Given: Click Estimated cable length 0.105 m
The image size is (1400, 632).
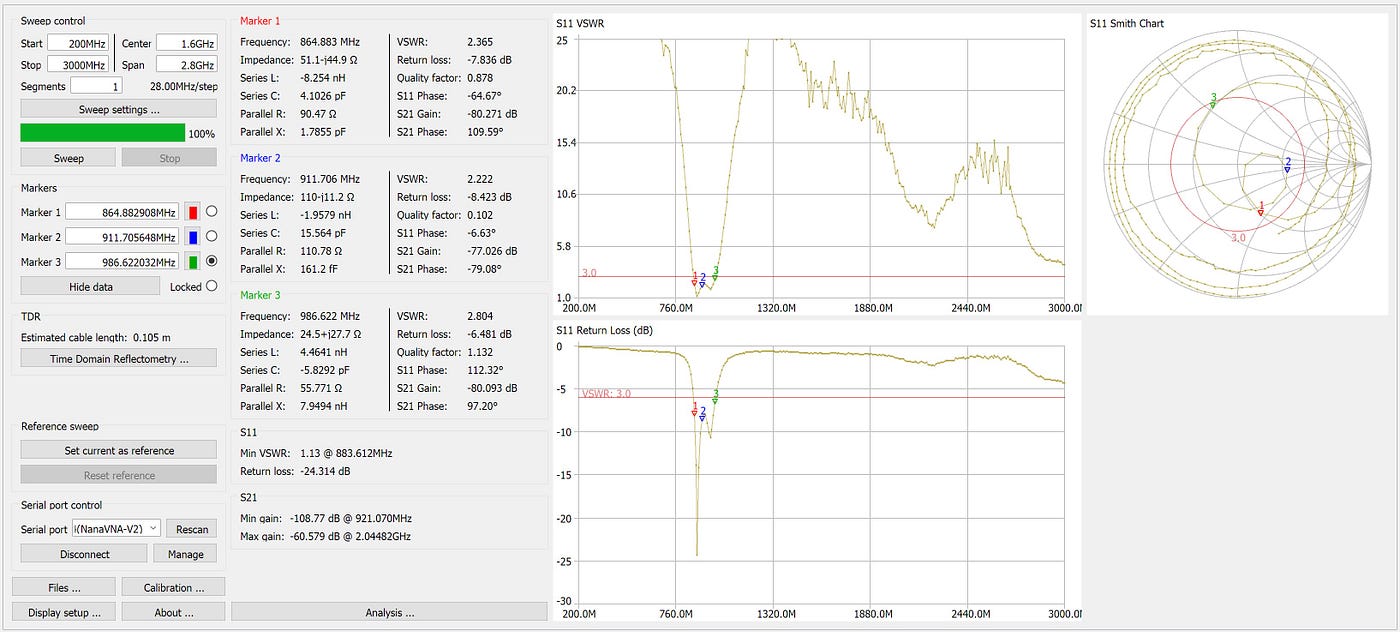Looking at the screenshot, I should tap(96, 338).
